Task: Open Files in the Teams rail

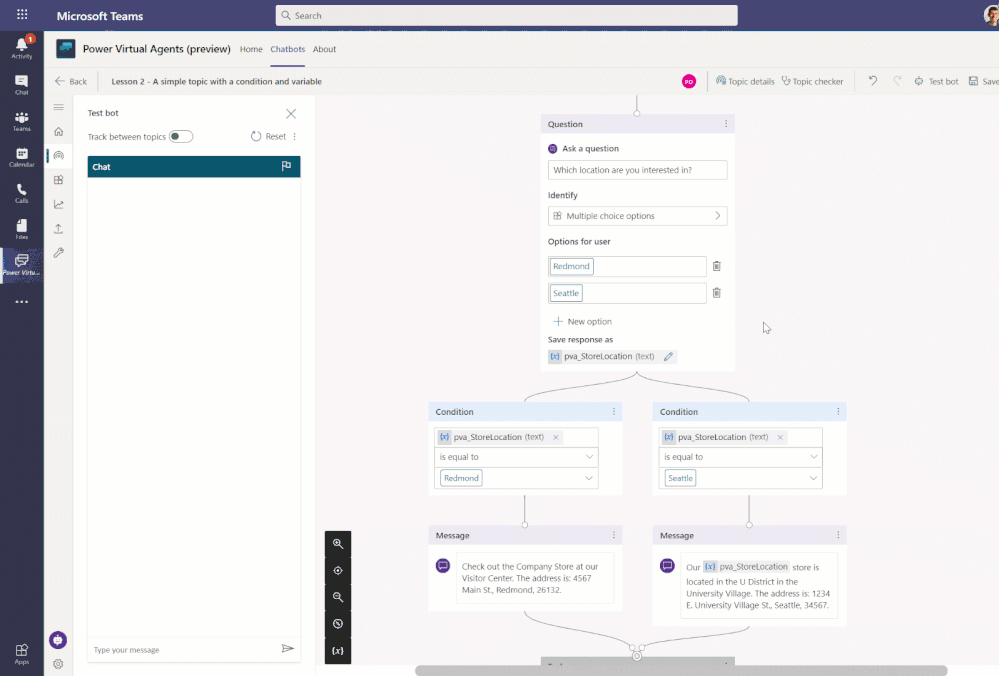Action: pyautogui.click(x=22, y=229)
